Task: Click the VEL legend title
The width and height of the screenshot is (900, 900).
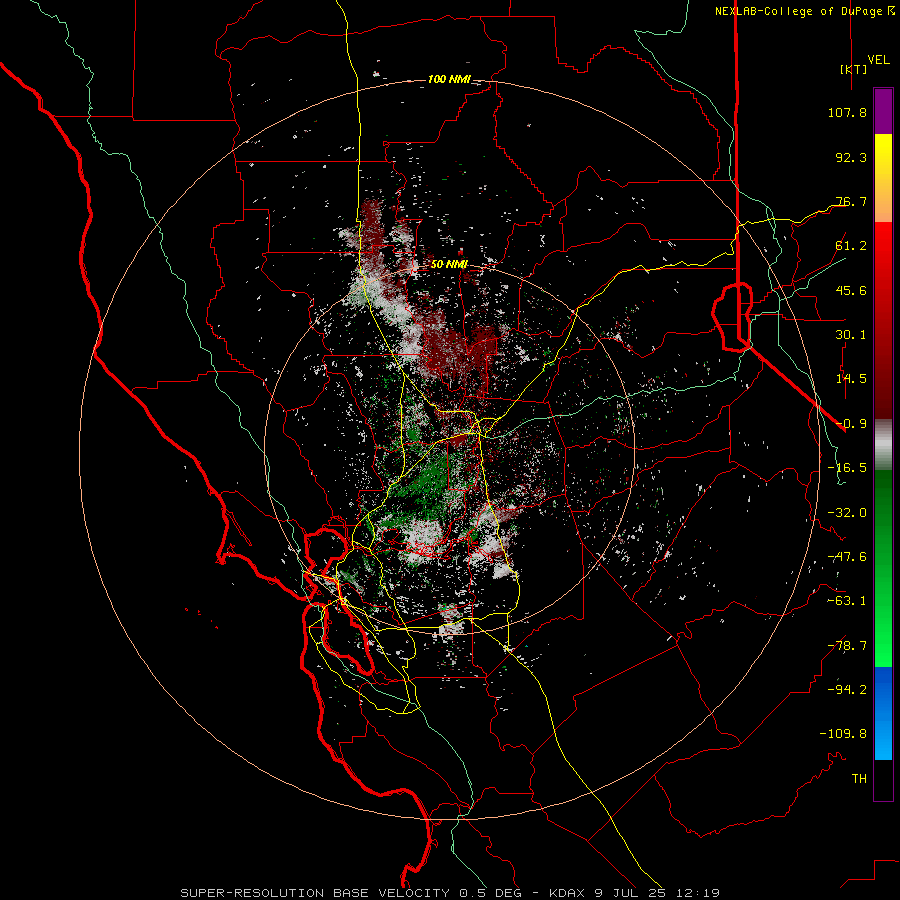Action: pyautogui.click(x=878, y=60)
